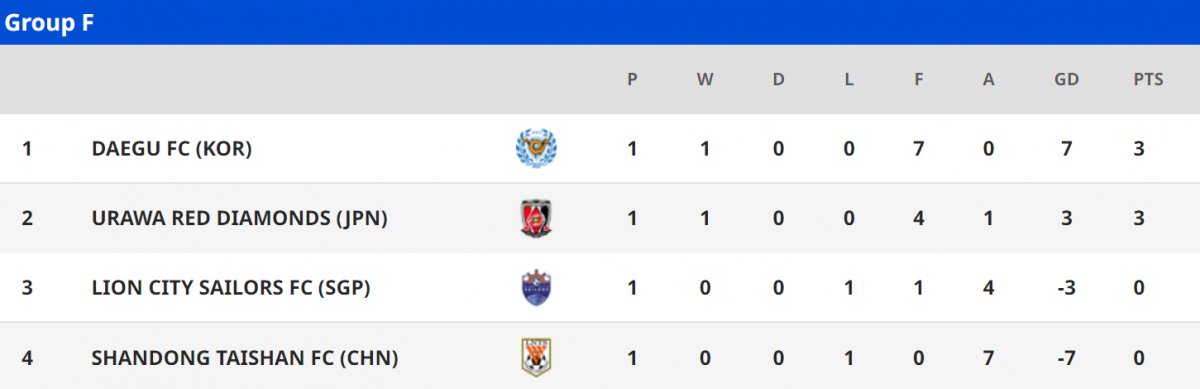Viewport: 1200px width, 389px height.
Task: Click the L (losses) column header
Action: click(849, 80)
